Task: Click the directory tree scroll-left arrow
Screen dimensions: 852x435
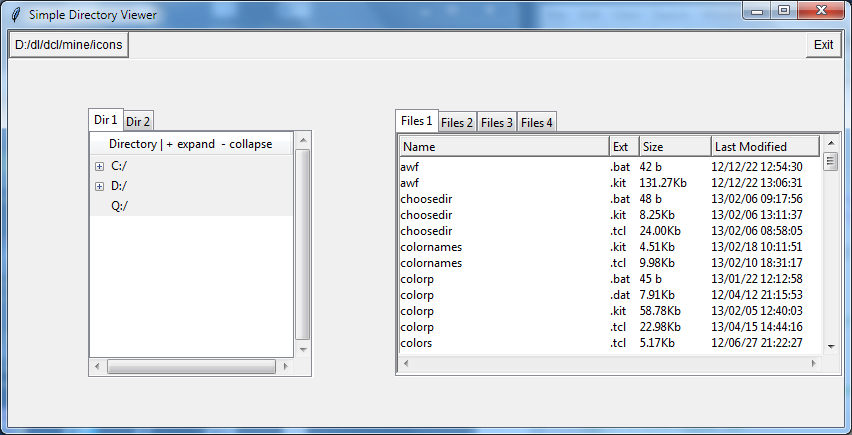Action: coord(97,367)
